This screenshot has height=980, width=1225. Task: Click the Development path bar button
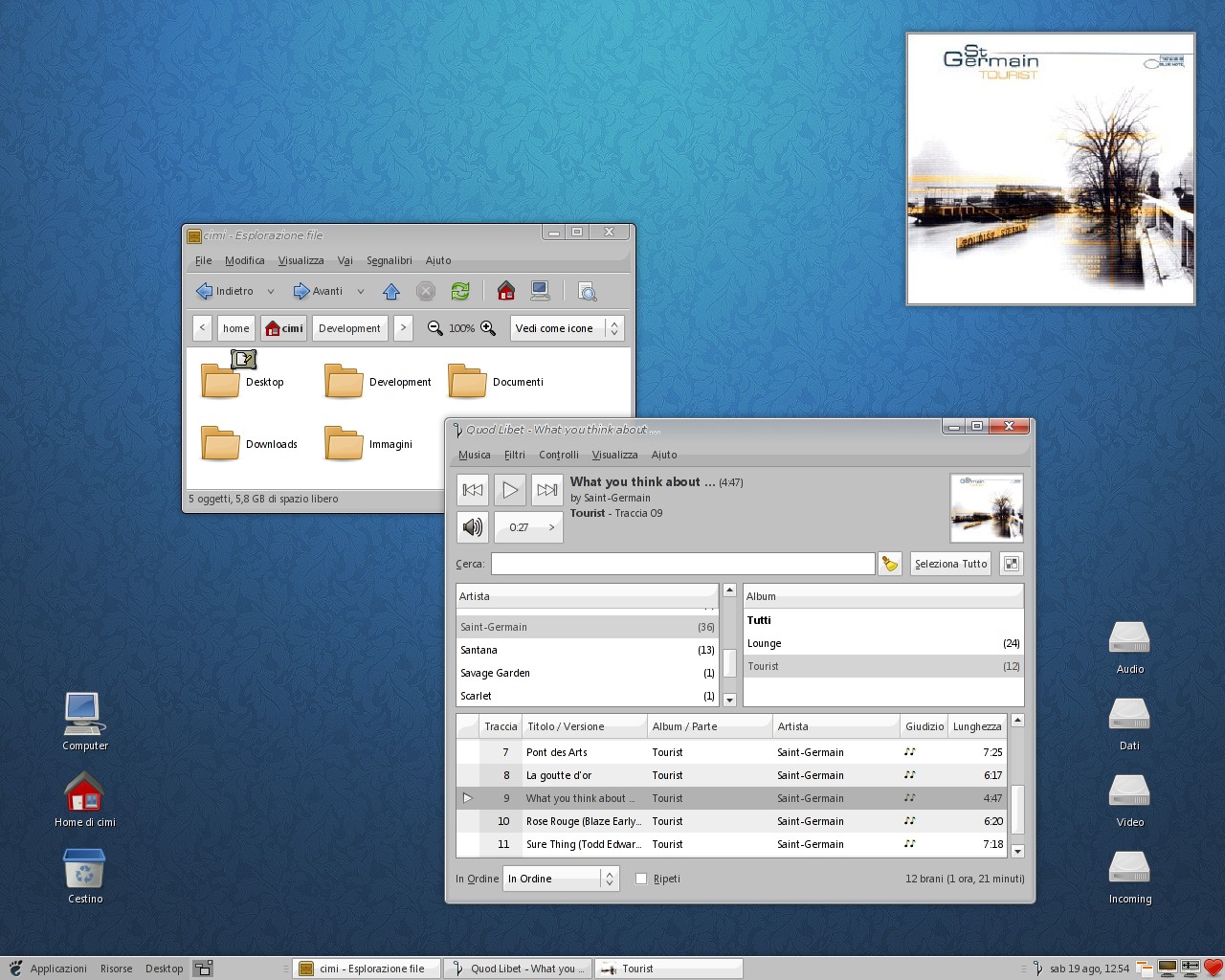[349, 328]
